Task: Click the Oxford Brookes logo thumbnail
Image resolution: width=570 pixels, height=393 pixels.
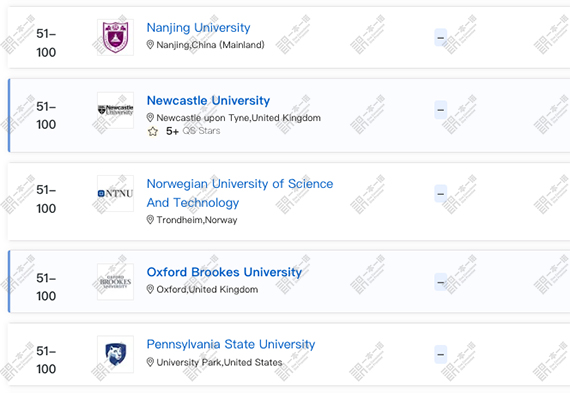Action: tap(115, 282)
